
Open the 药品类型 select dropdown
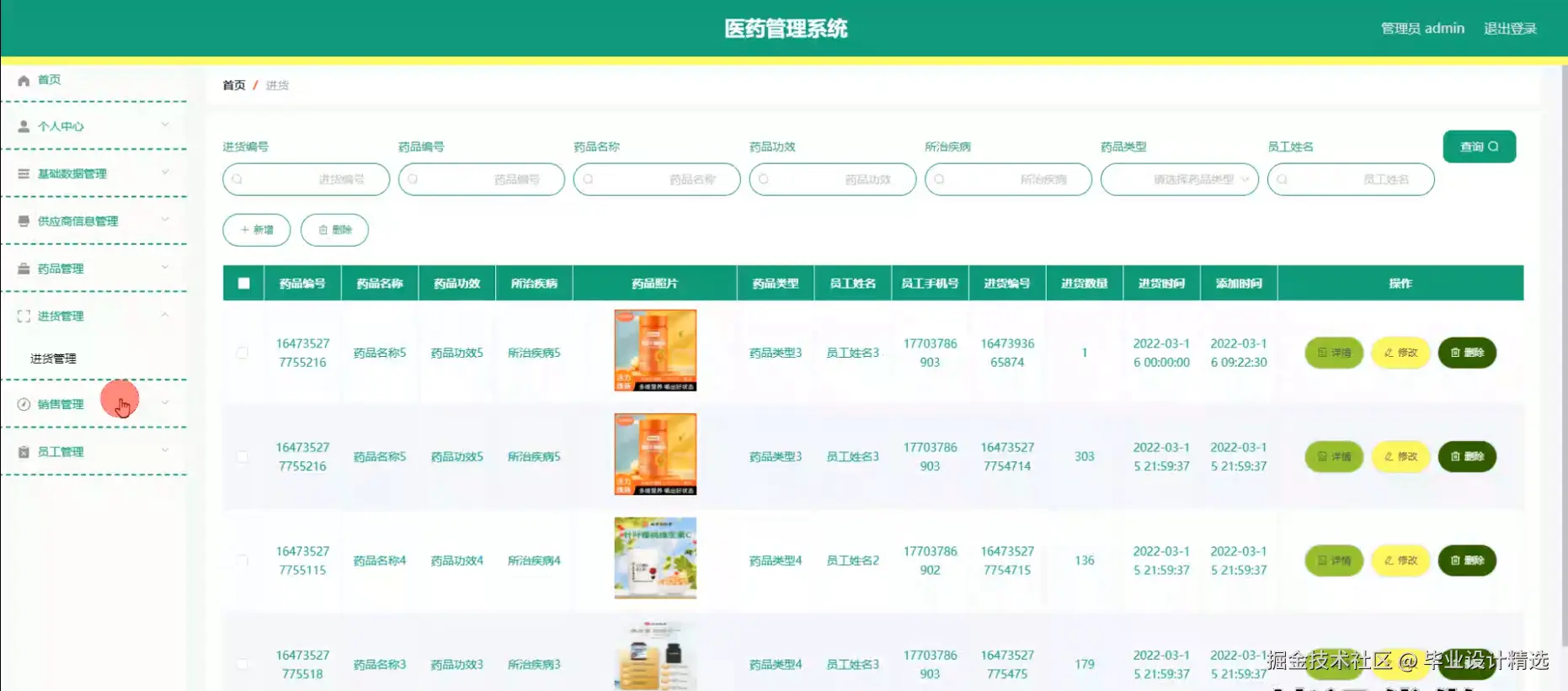pyautogui.click(x=1179, y=179)
